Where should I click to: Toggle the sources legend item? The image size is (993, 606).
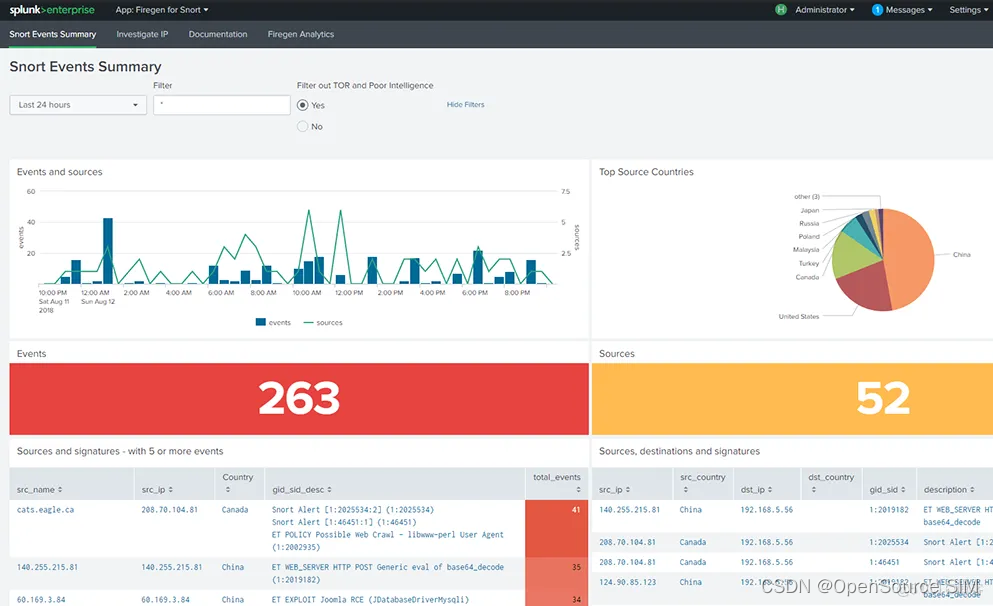[x=322, y=322]
